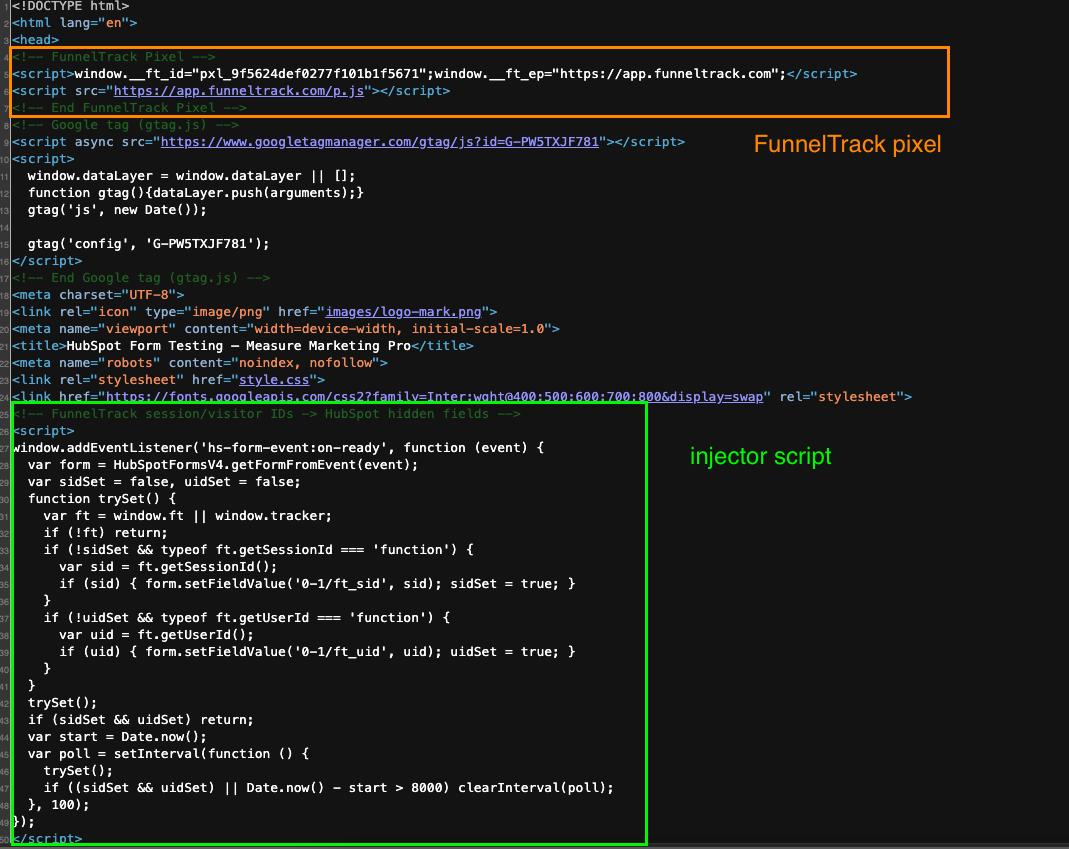Click the function trySet() definition line

click(x=102, y=498)
